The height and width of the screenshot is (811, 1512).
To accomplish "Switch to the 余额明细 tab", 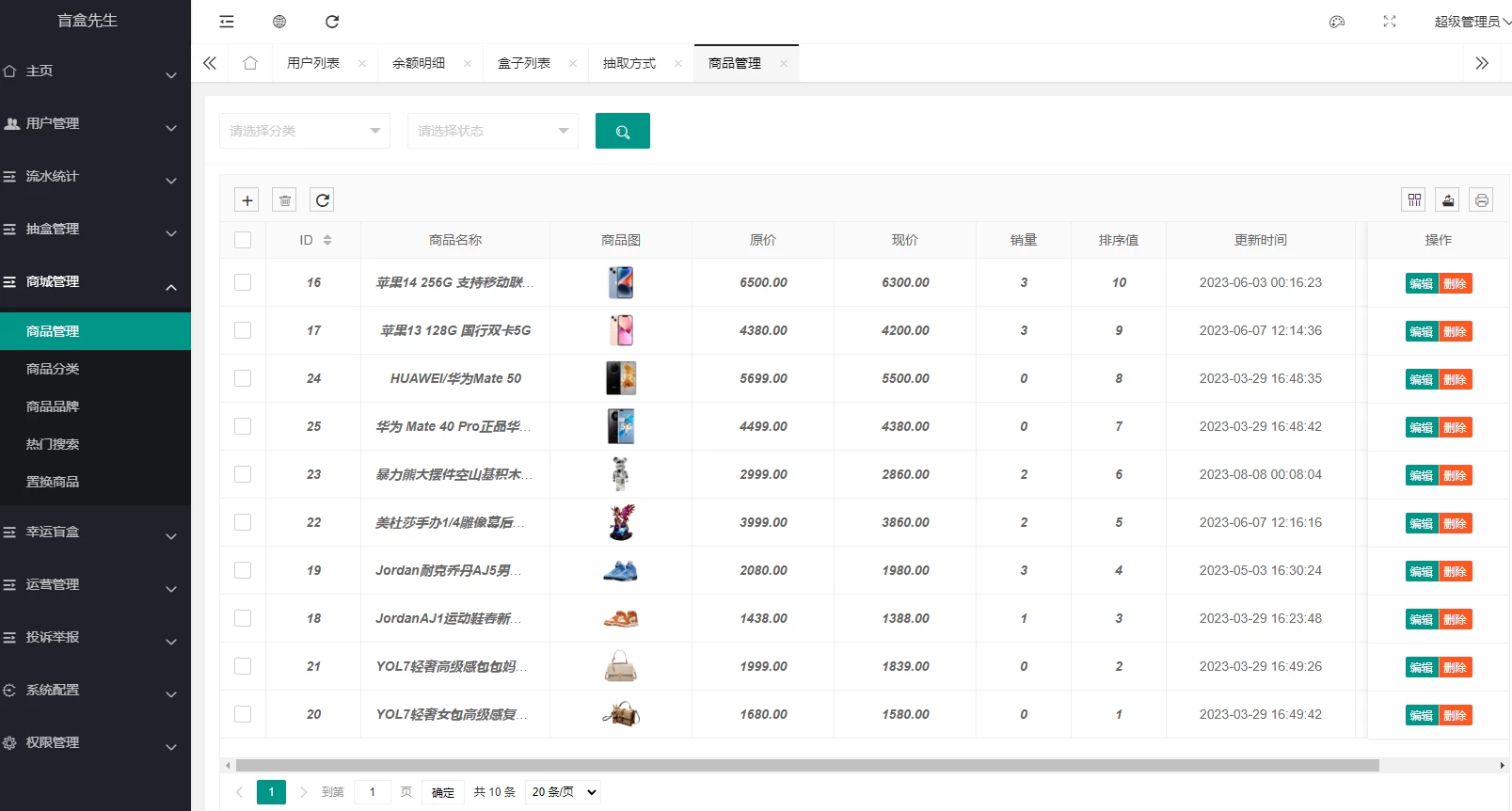I will [x=419, y=63].
